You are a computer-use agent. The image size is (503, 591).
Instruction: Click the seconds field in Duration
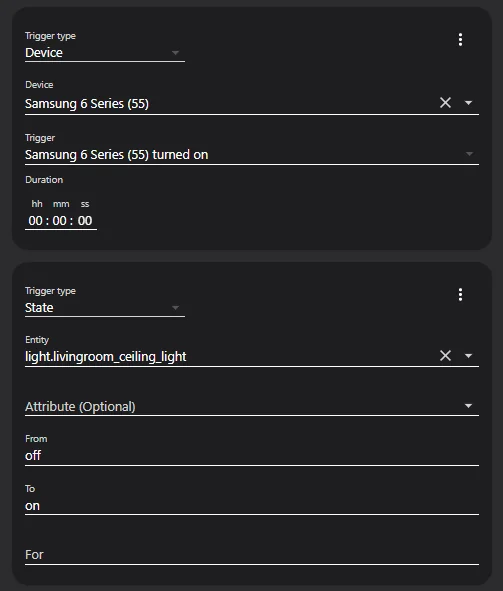tap(85, 220)
